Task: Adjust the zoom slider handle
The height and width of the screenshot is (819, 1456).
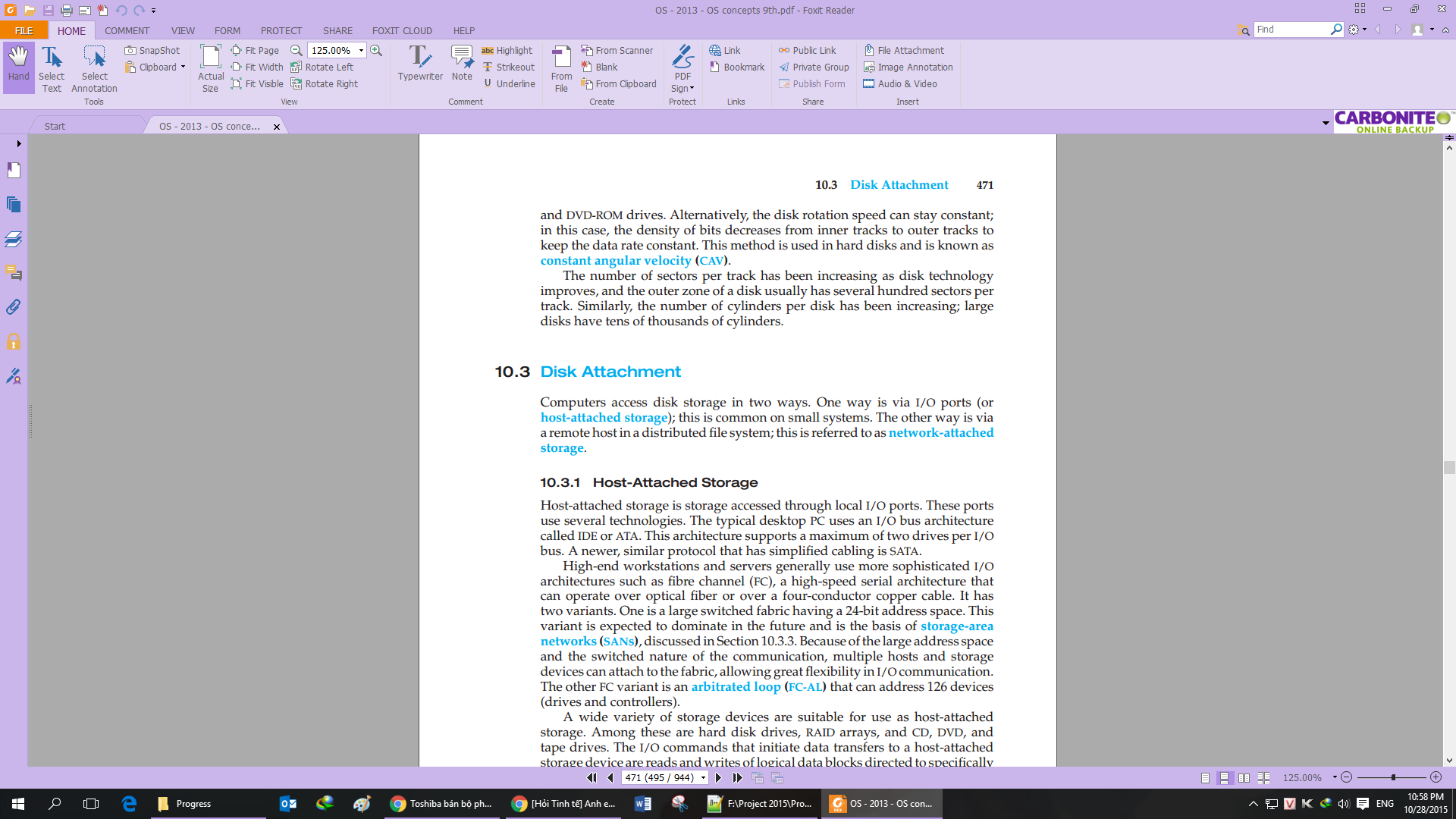Action: pyautogui.click(x=1393, y=777)
